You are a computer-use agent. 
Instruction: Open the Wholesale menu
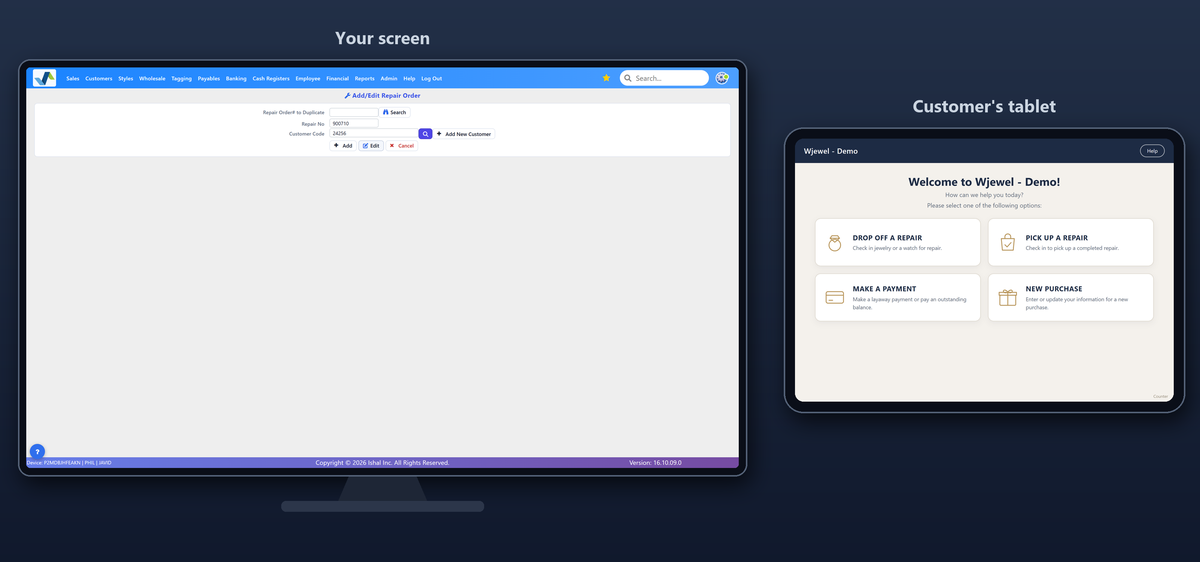click(152, 78)
